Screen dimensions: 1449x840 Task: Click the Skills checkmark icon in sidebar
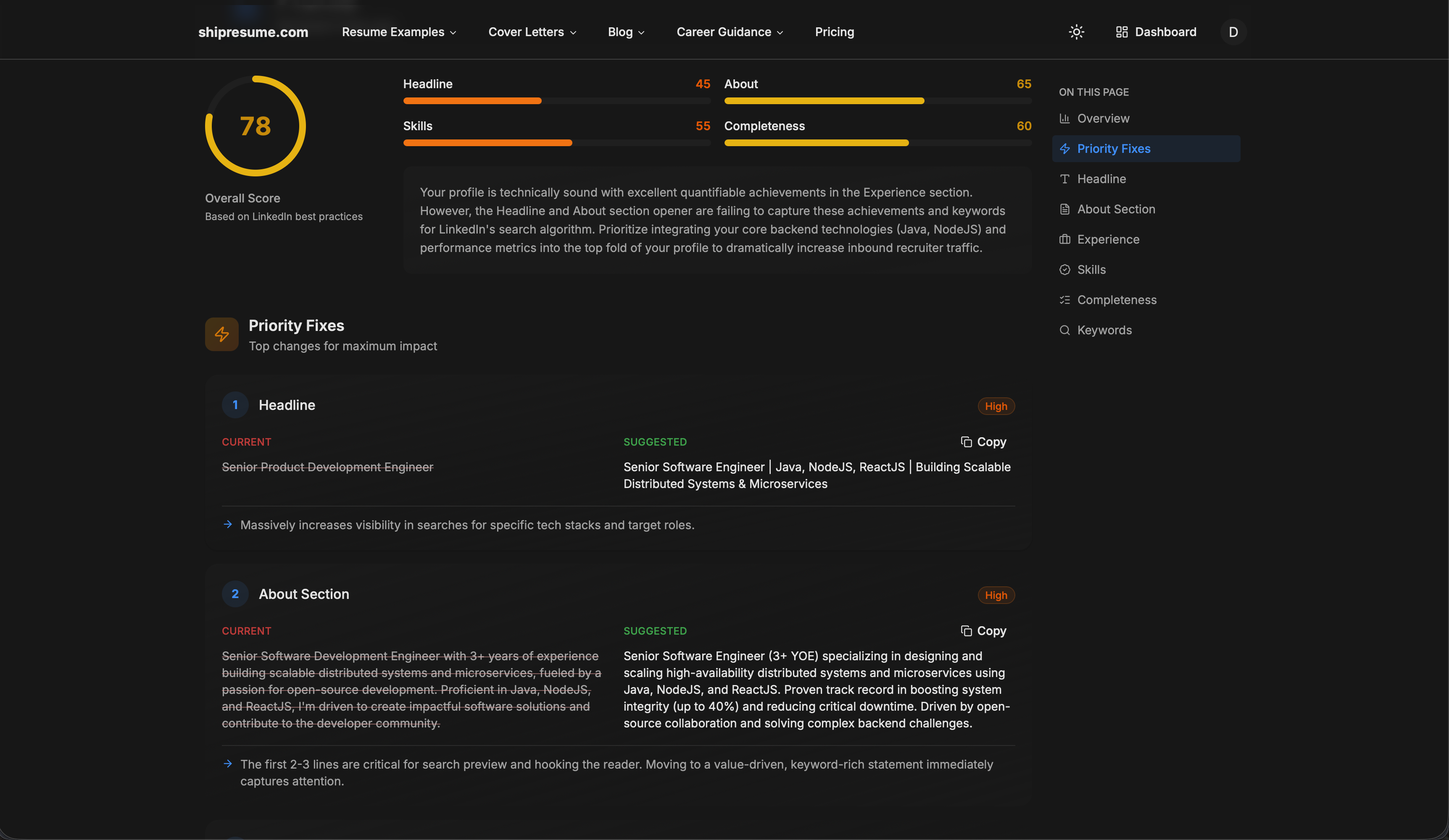pos(1065,269)
